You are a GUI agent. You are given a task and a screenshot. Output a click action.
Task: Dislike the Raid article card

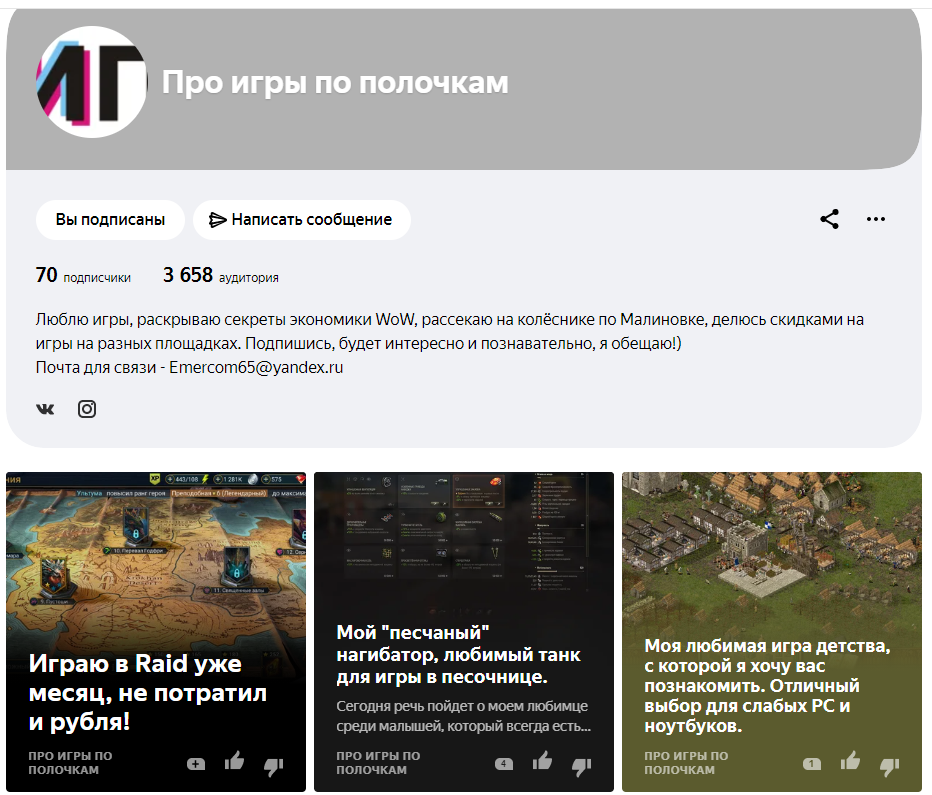click(x=273, y=766)
